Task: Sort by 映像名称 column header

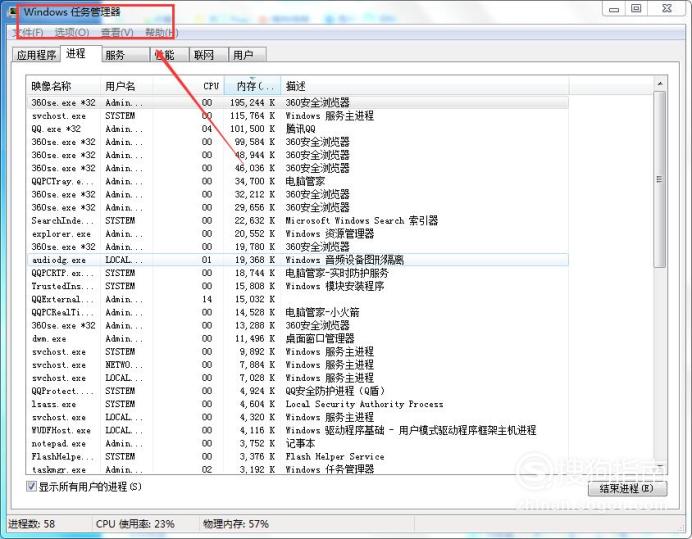Action: tap(64, 86)
